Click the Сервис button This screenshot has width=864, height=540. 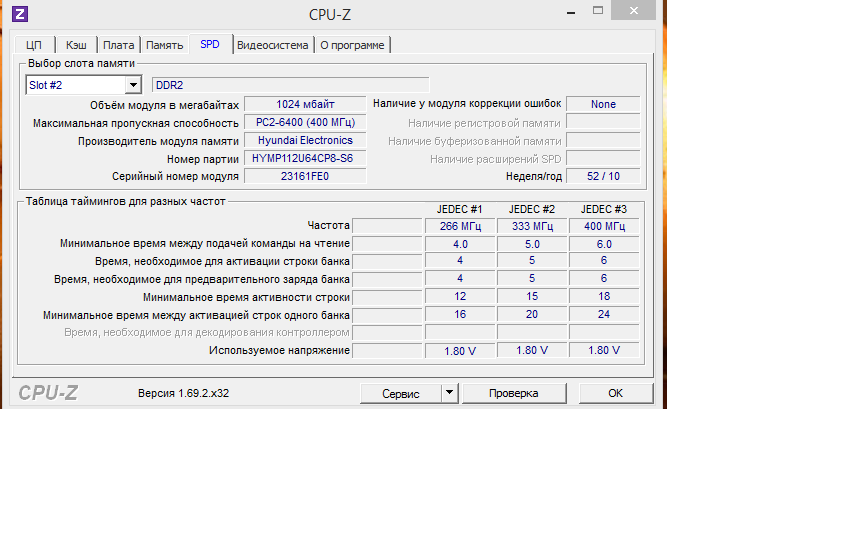[x=401, y=394]
